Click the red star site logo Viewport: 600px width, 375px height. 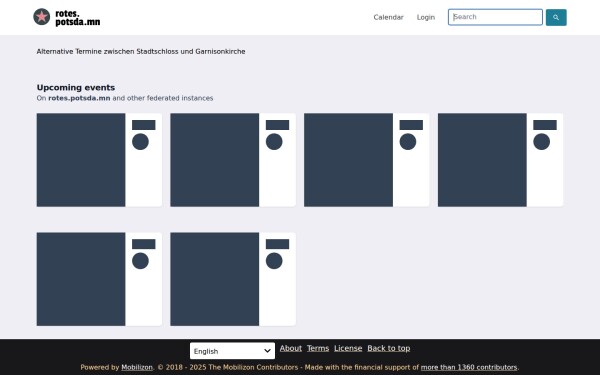click(41, 17)
